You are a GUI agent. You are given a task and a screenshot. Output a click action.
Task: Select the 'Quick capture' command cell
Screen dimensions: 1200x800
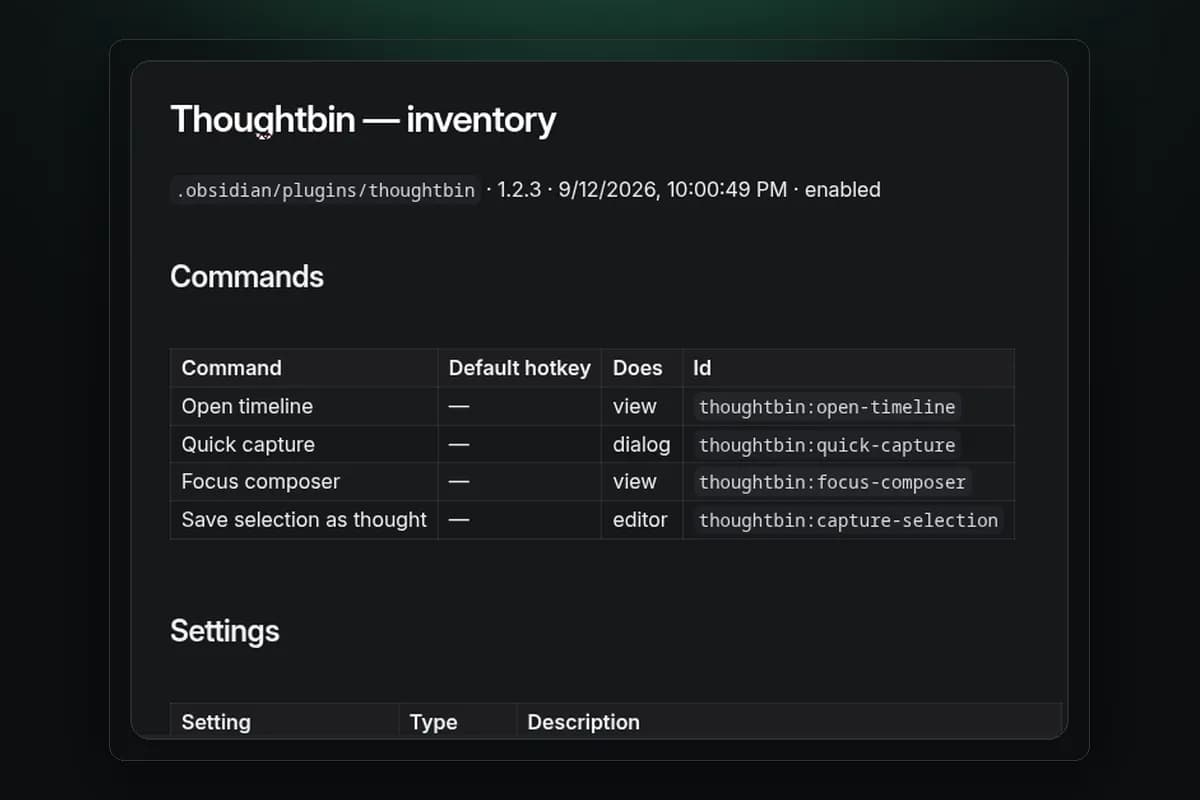click(x=304, y=444)
